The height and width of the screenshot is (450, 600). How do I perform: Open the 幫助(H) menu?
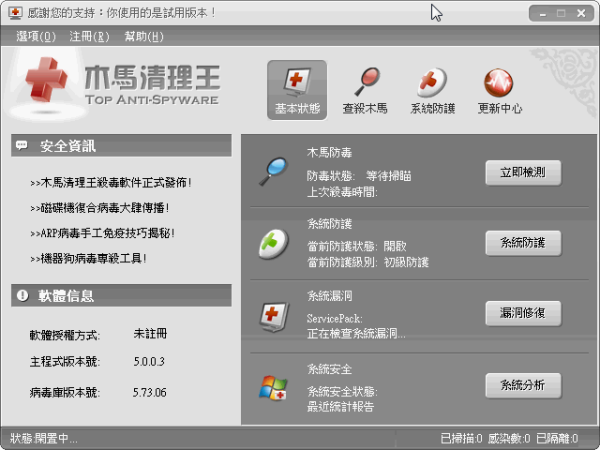coord(144,37)
